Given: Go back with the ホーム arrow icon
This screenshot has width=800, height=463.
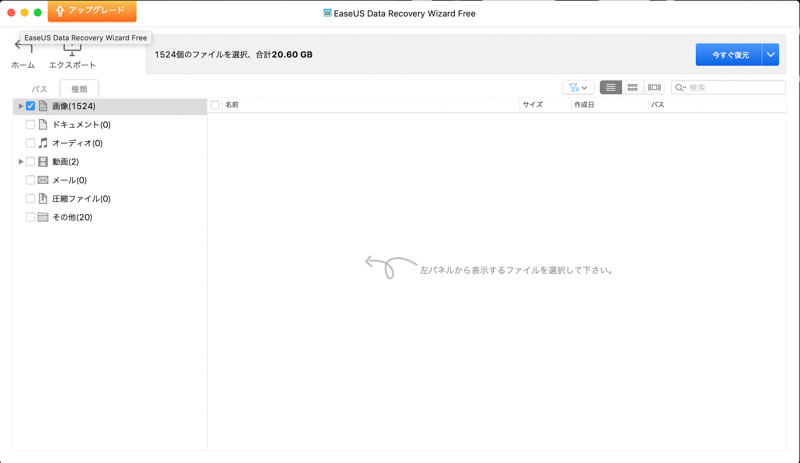Looking at the screenshot, I should [x=23, y=46].
